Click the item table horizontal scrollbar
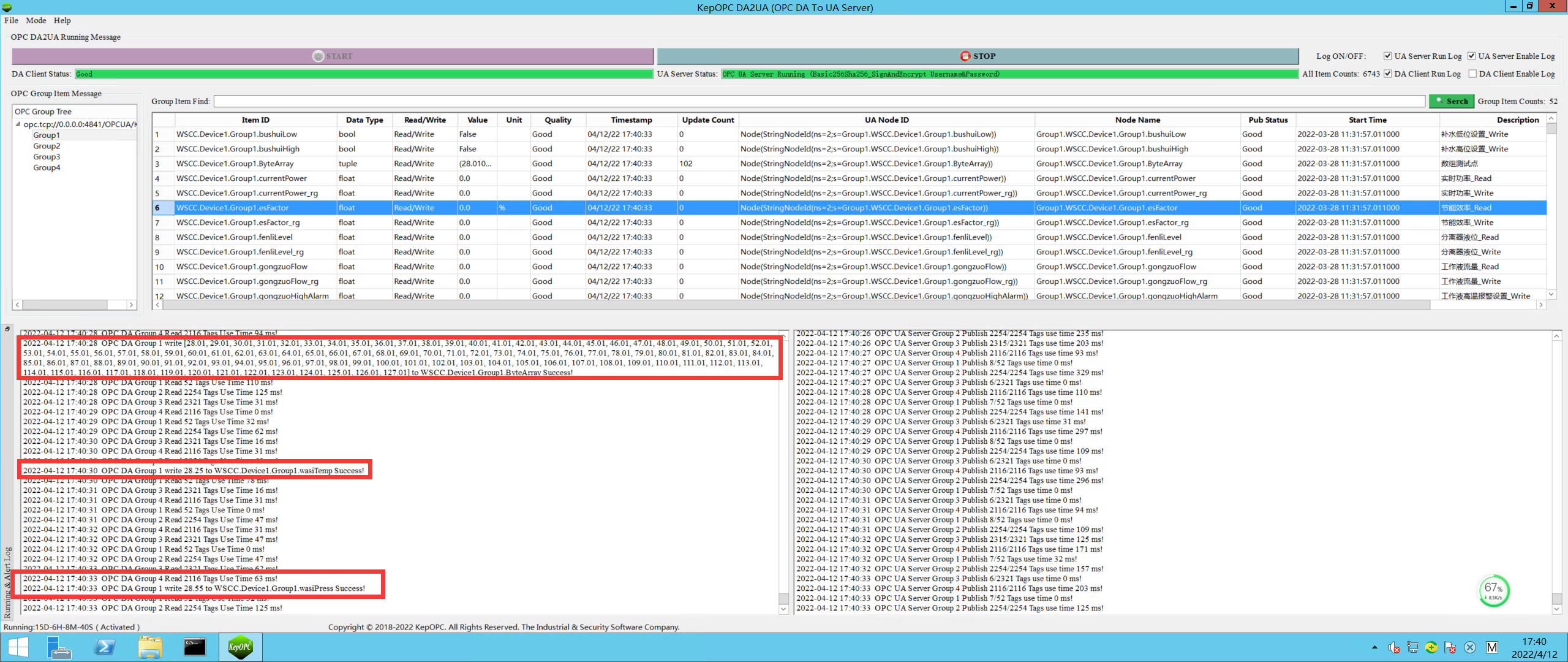1568x662 pixels. coord(796,305)
